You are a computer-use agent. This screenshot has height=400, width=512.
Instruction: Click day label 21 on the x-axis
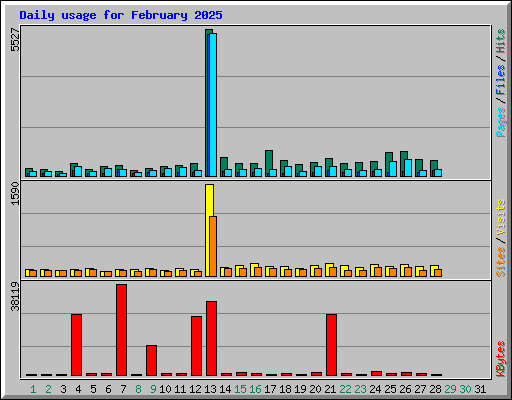(330, 389)
